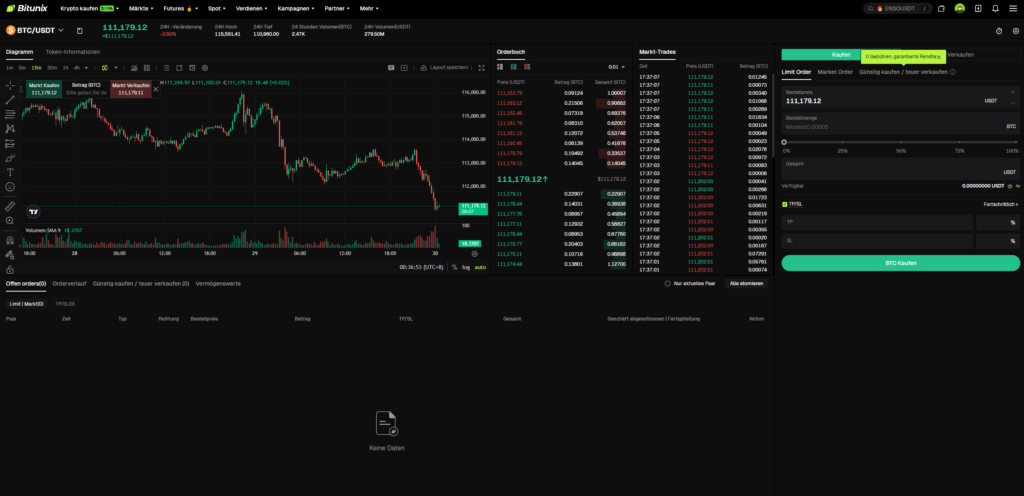
Task: Select the brush drawing tool
Action: coord(10,158)
